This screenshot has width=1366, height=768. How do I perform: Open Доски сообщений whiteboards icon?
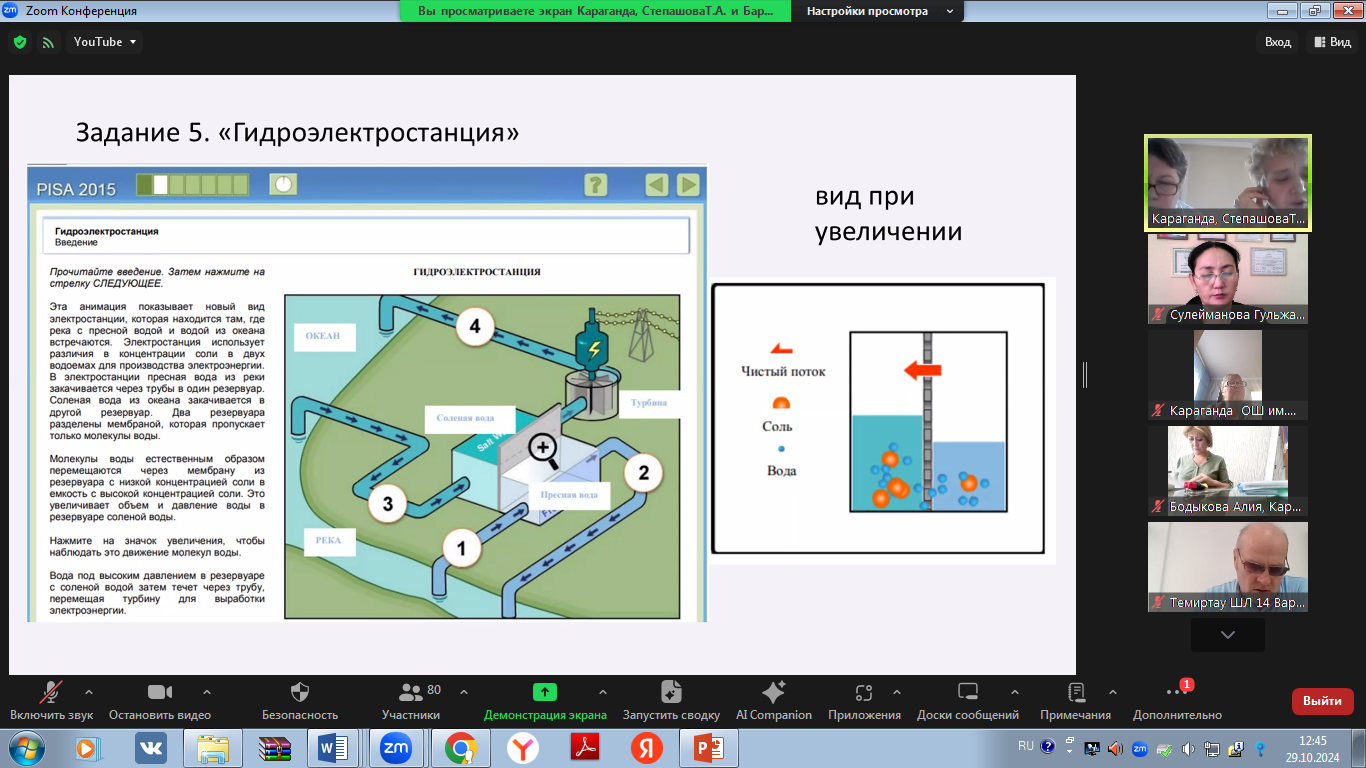click(x=967, y=693)
